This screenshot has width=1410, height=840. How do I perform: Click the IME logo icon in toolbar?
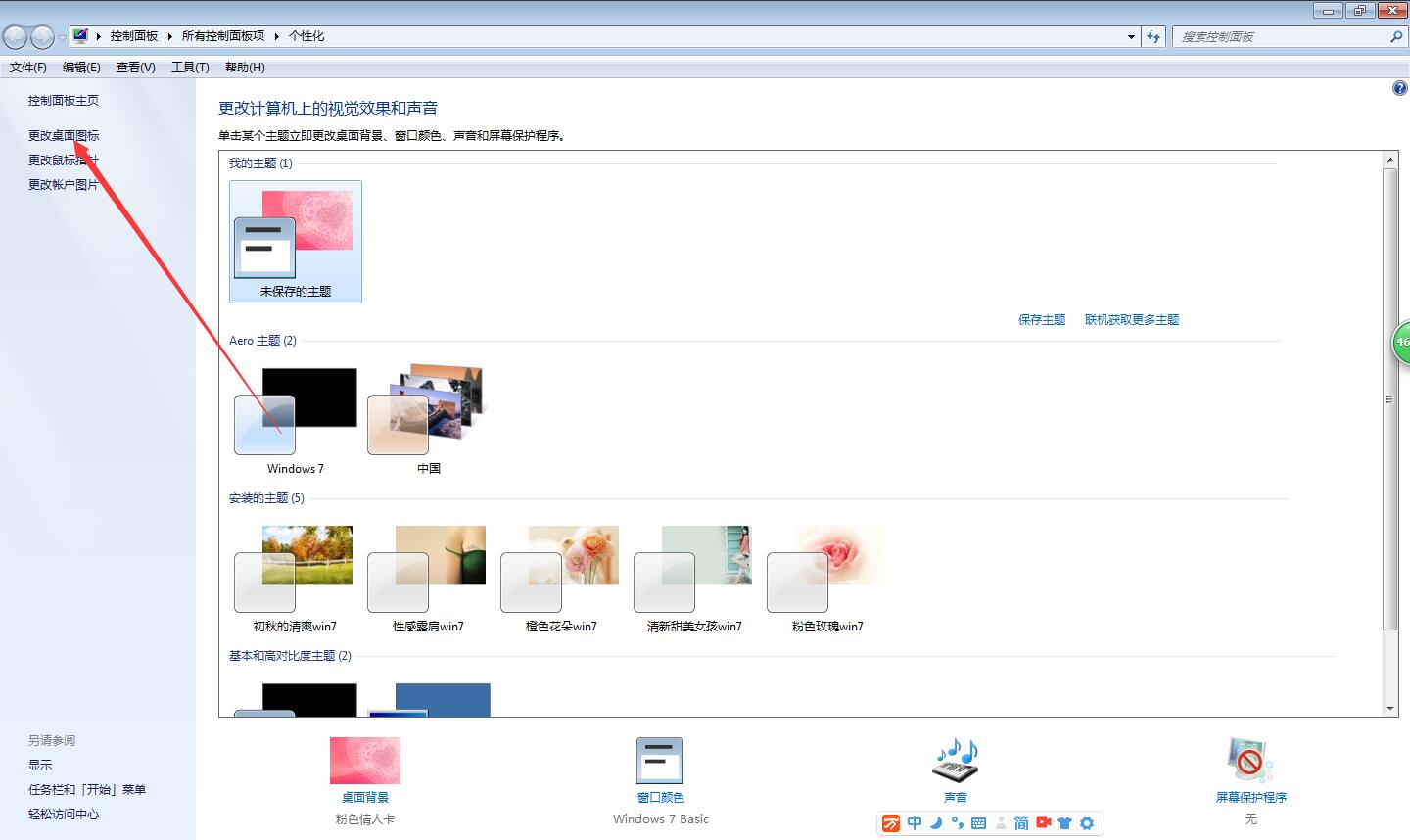pos(891,823)
